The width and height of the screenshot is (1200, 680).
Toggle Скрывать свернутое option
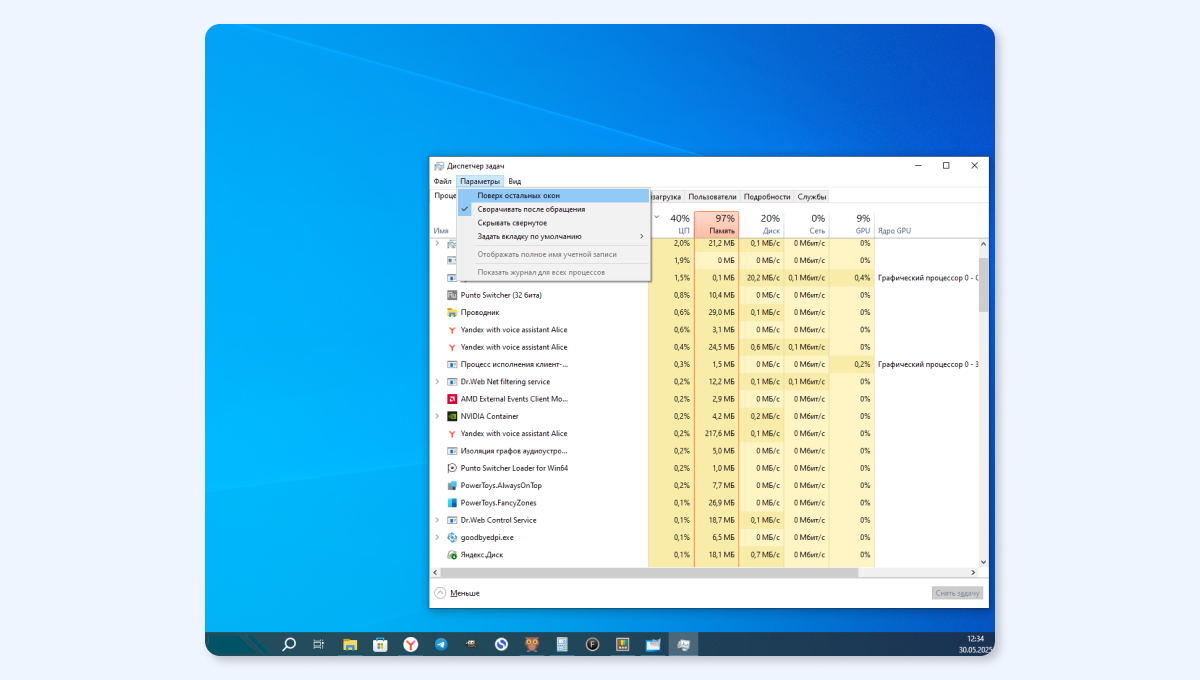coord(554,223)
